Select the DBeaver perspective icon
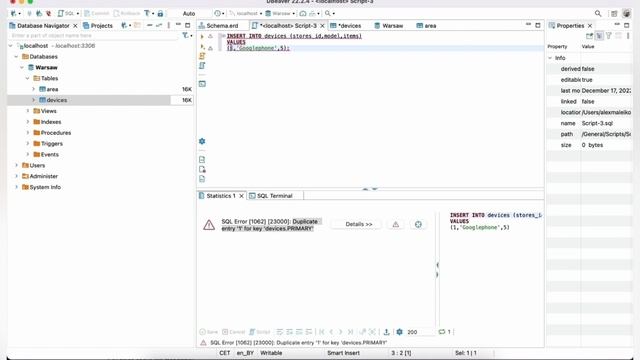This screenshot has width=640, height=360. tap(627, 13)
